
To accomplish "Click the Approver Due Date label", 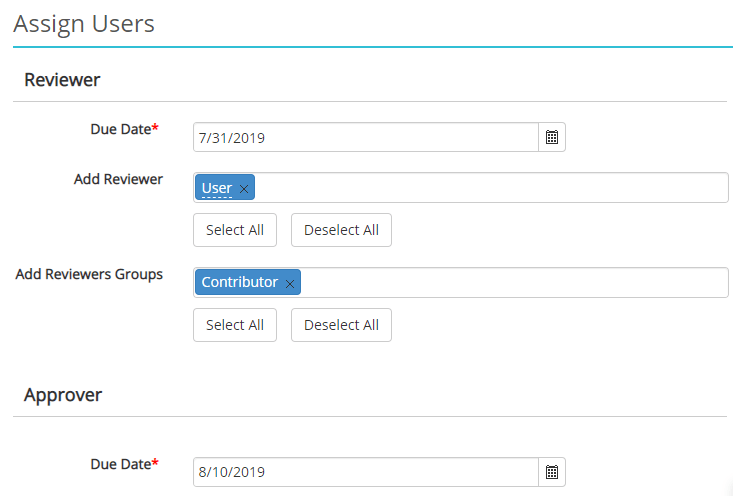I will tap(124, 464).
